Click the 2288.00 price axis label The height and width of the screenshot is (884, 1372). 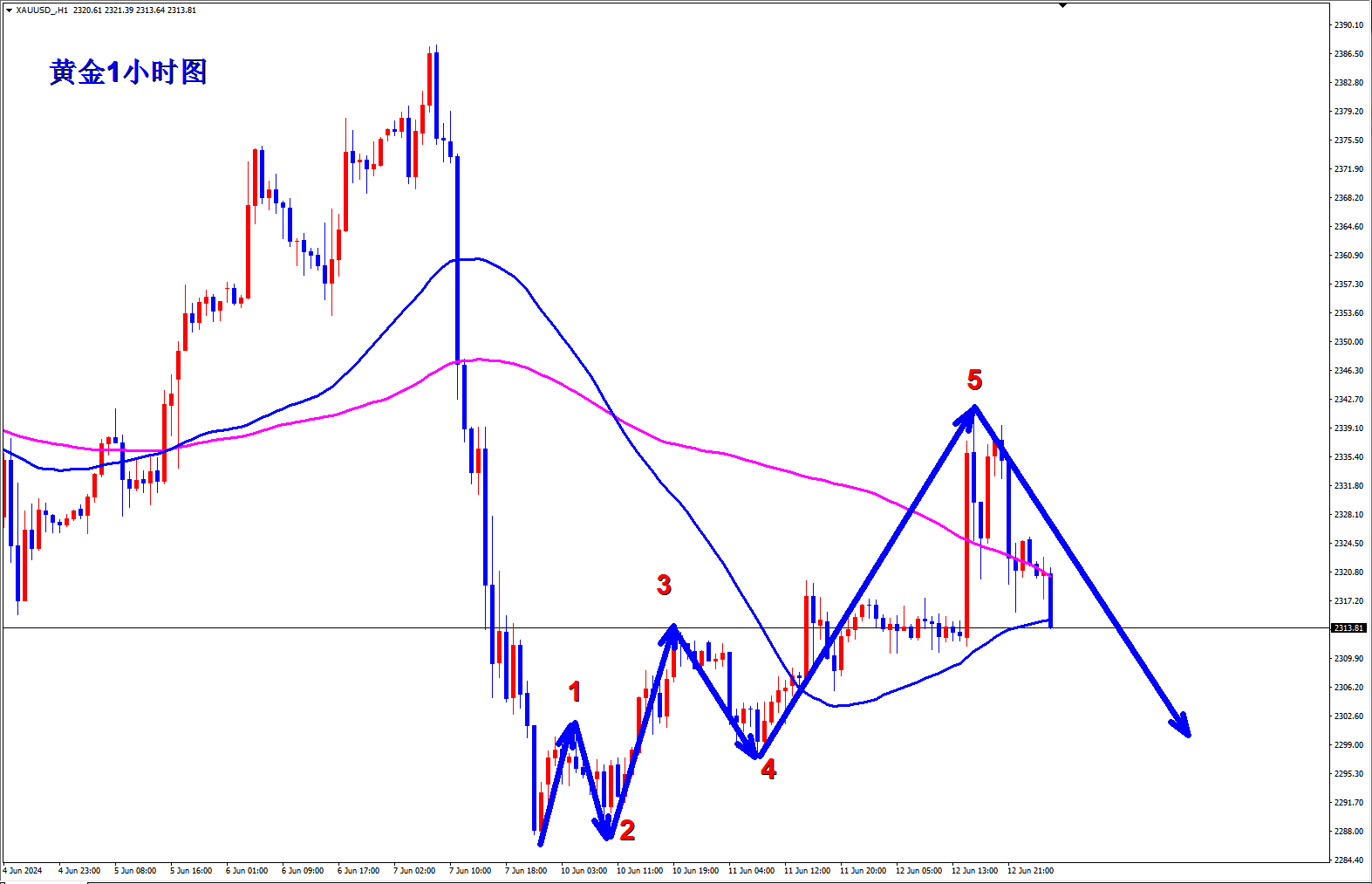(1348, 832)
